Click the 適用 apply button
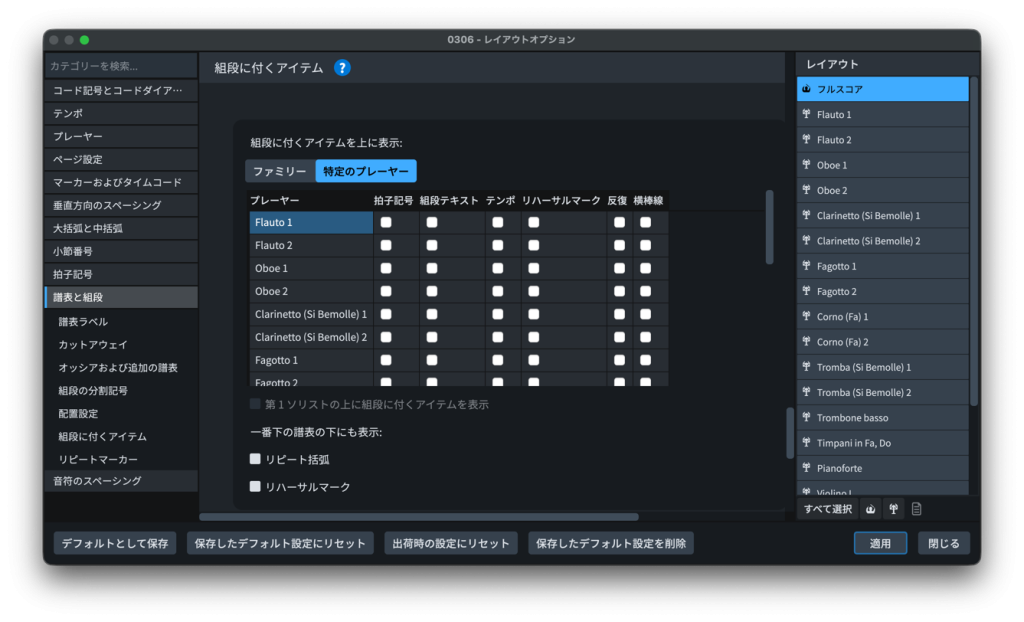 click(x=880, y=543)
